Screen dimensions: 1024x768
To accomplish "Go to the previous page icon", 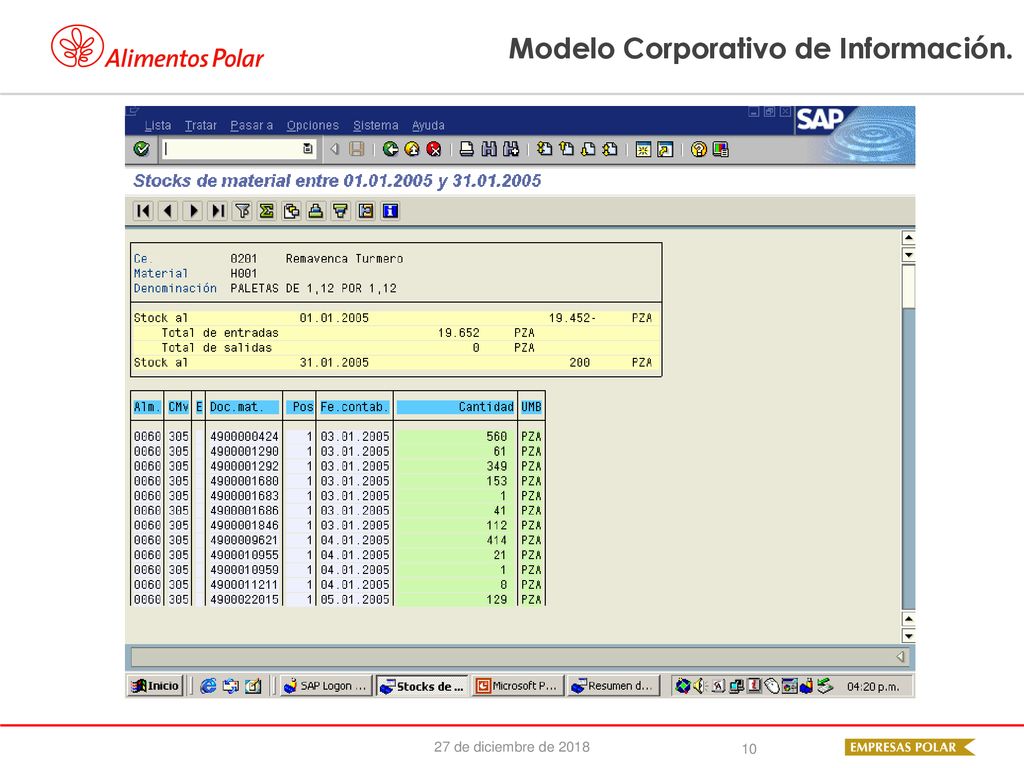I will 566,150.
